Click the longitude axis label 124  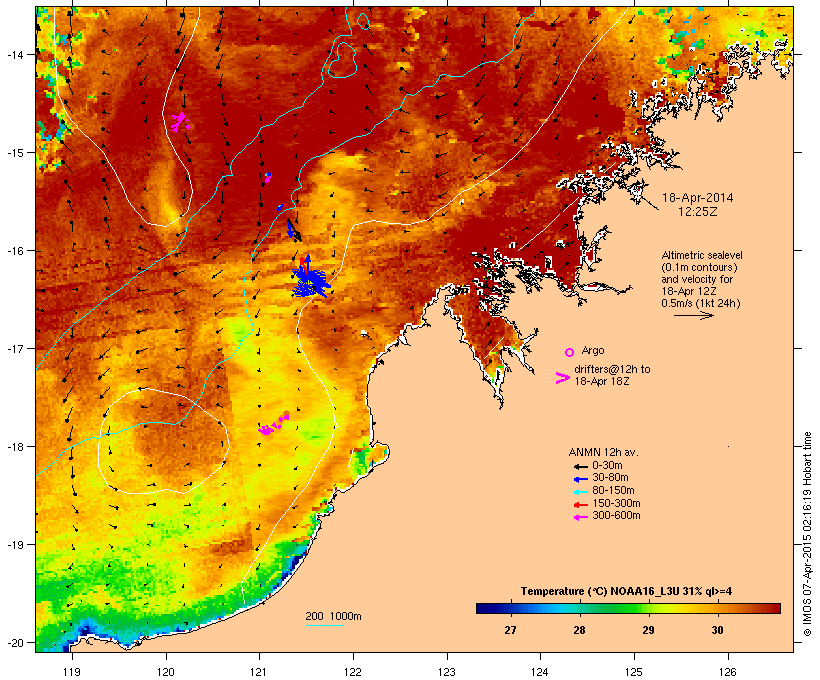[x=540, y=672]
